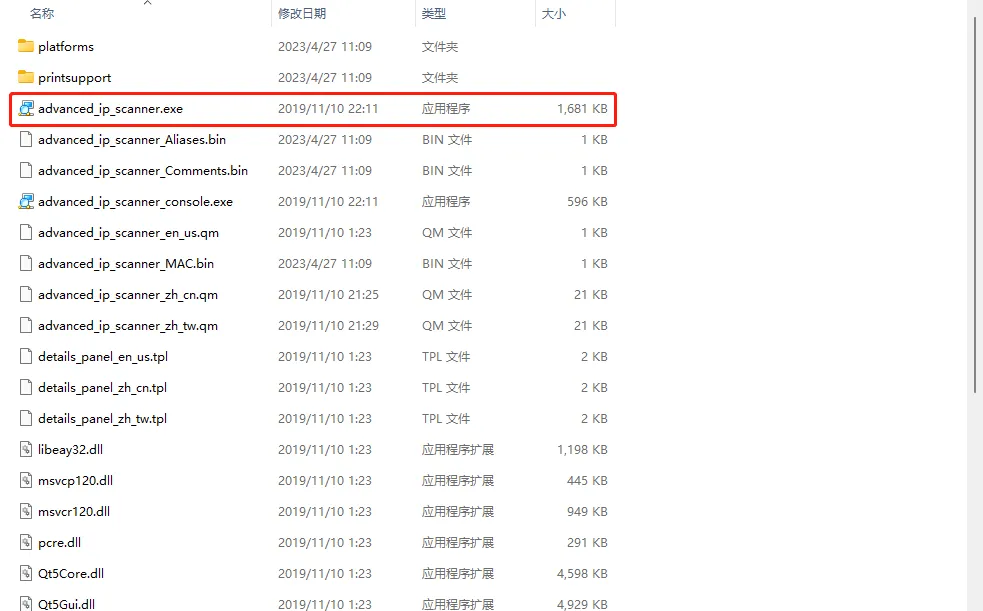Sort by the 大小 column header
The width and height of the screenshot is (983, 611).
tap(554, 14)
